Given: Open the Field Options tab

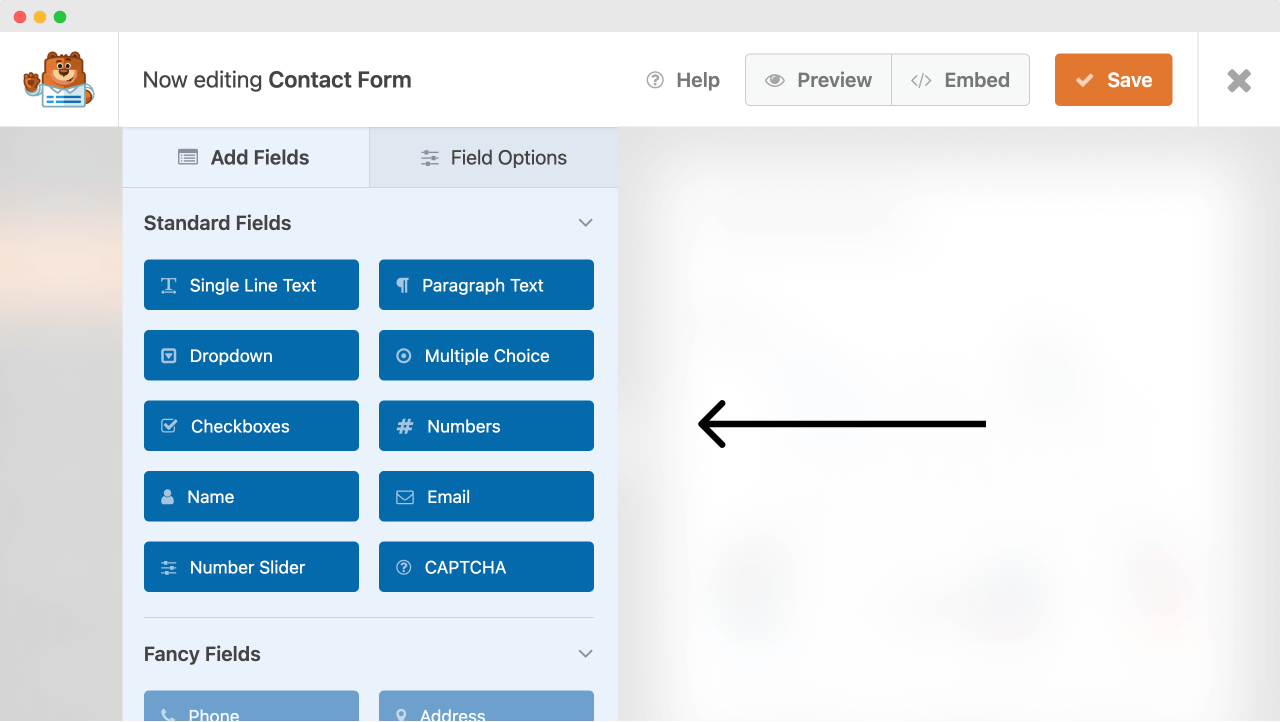Looking at the screenshot, I should (x=494, y=158).
